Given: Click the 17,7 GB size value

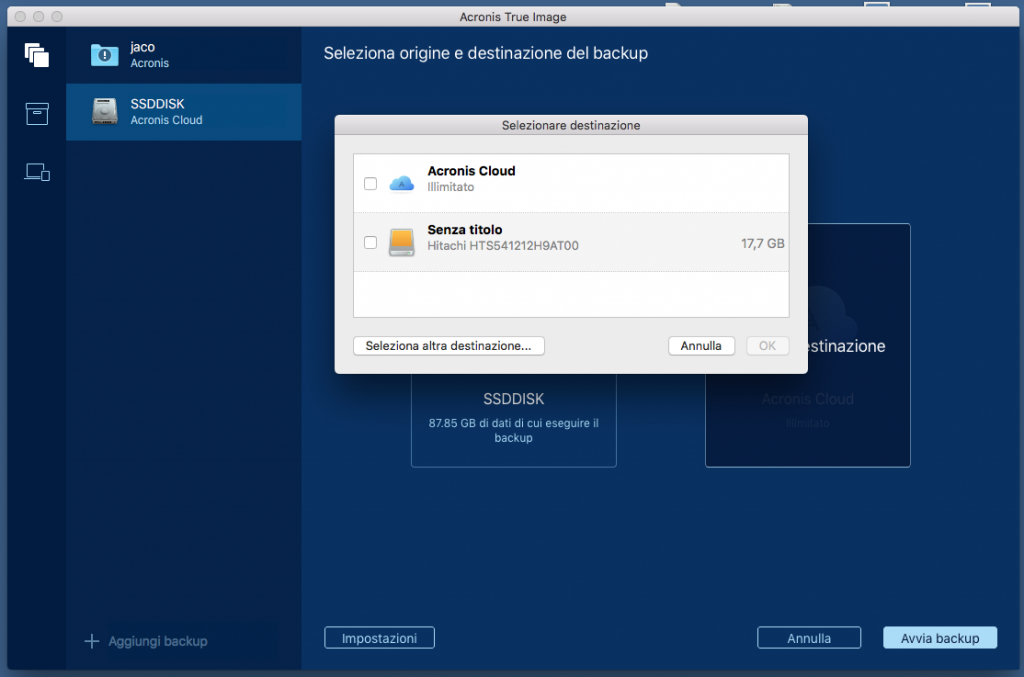Looking at the screenshot, I should [763, 244].
